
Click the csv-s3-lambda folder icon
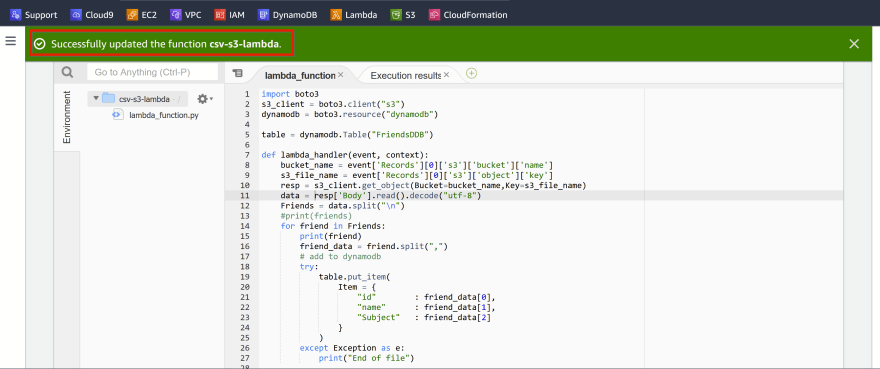[108, 98]
